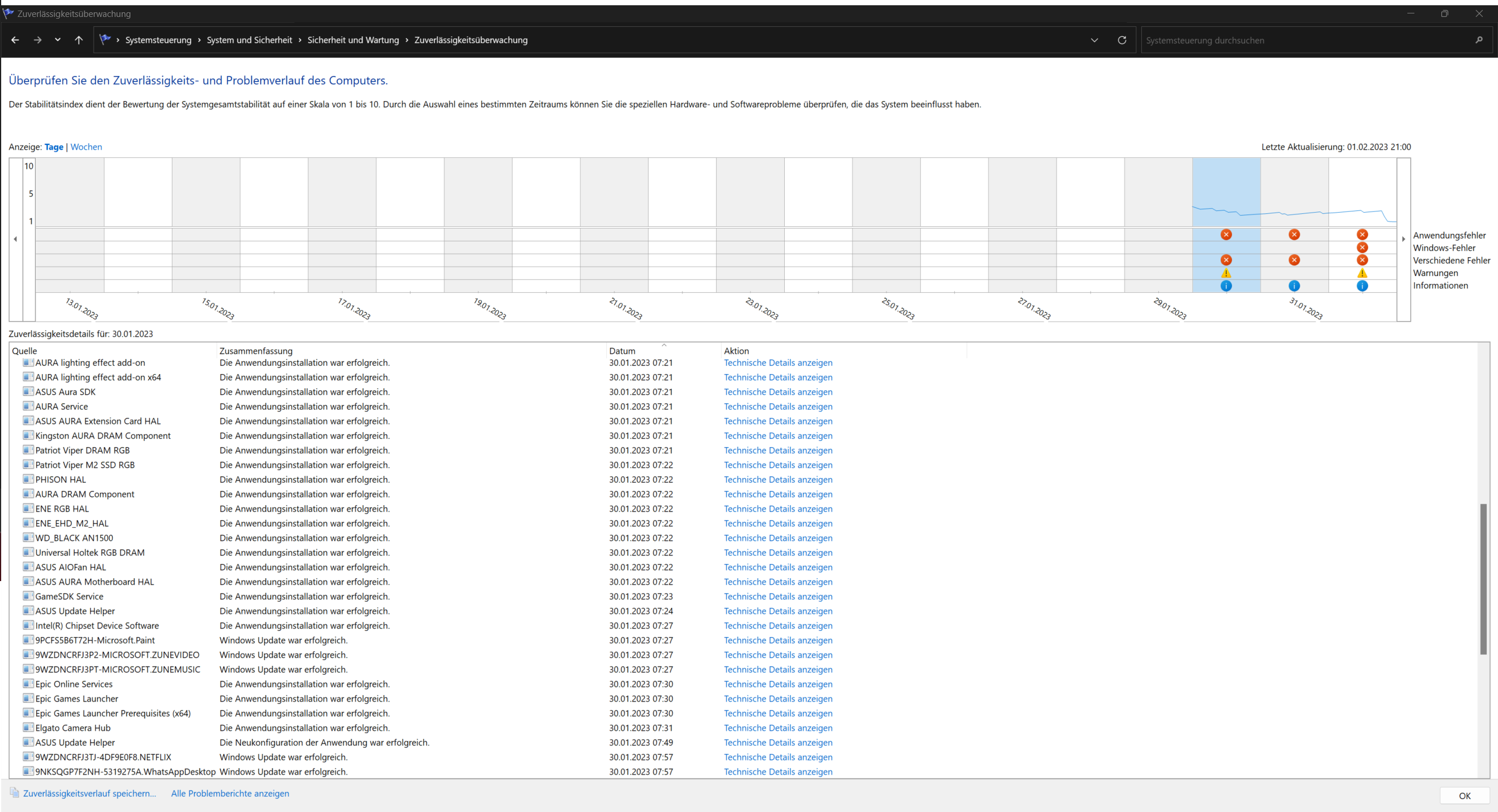
Task: Click the miscellaneous error icon for 31.01.2023
Action: click(x=1294, y=260)
